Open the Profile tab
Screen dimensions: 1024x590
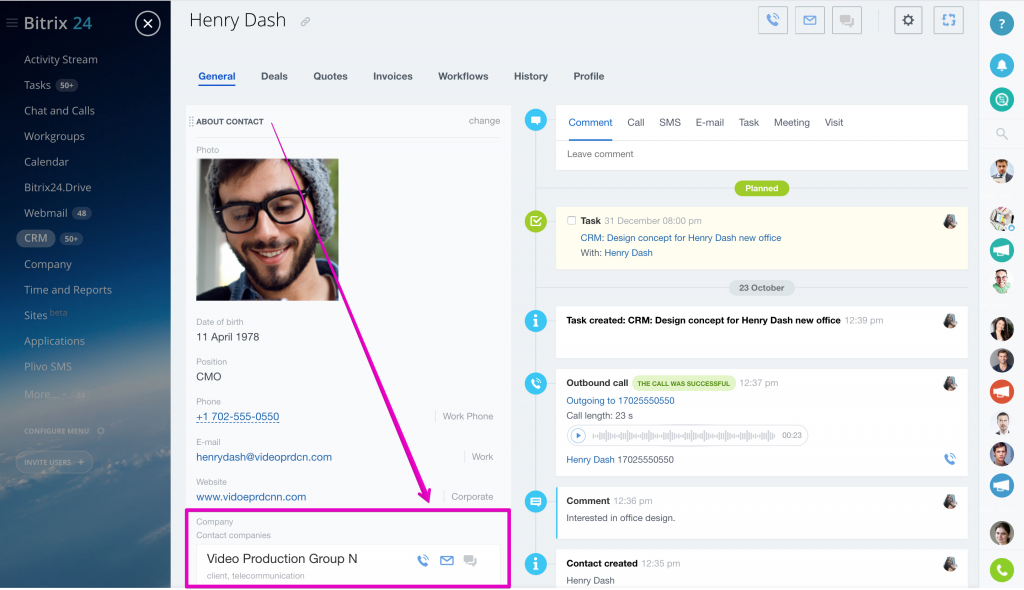click(588, 76)
